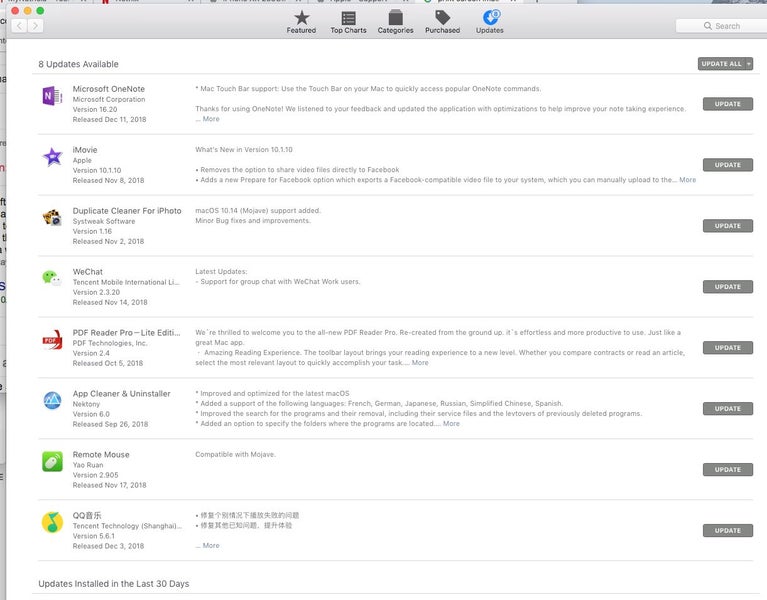Click the iMovie app icon
The height and width of the screenshot is (600, 767).
(x=52, y=157)
